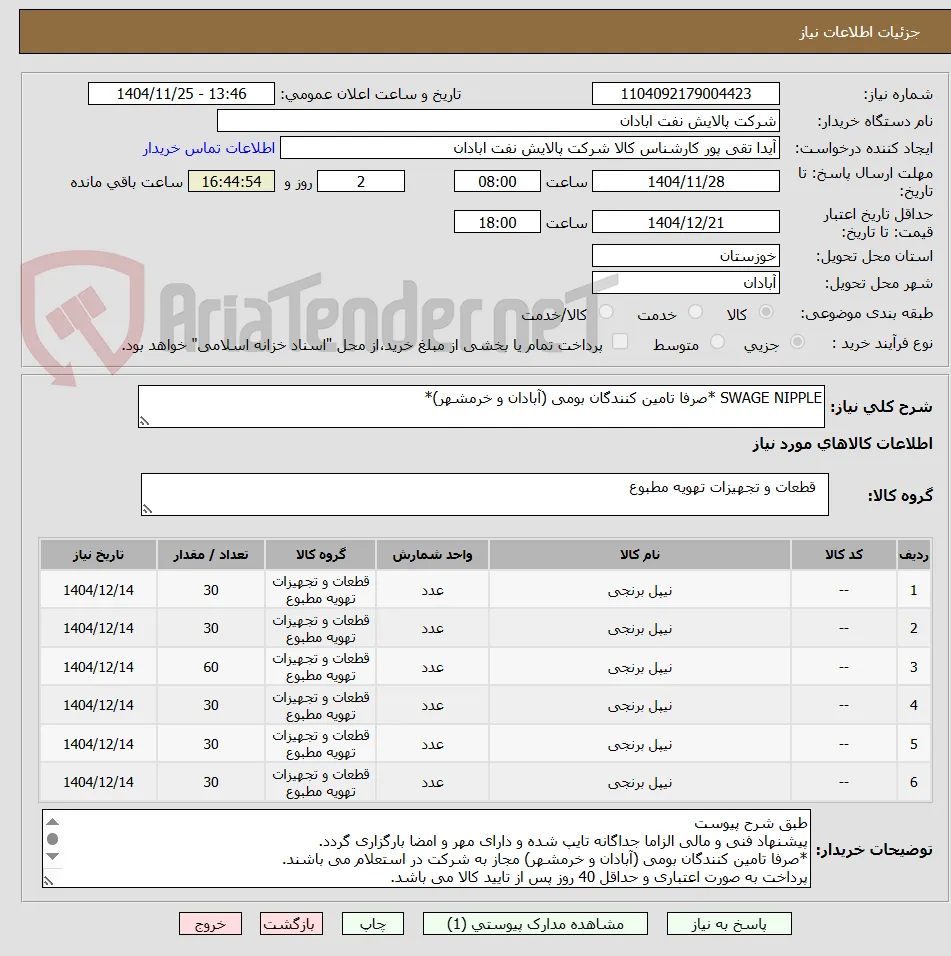The height and width of the screenshot is (956, 951).
Task: Click the province field خوزستان
Action: (x=686, y=256)
